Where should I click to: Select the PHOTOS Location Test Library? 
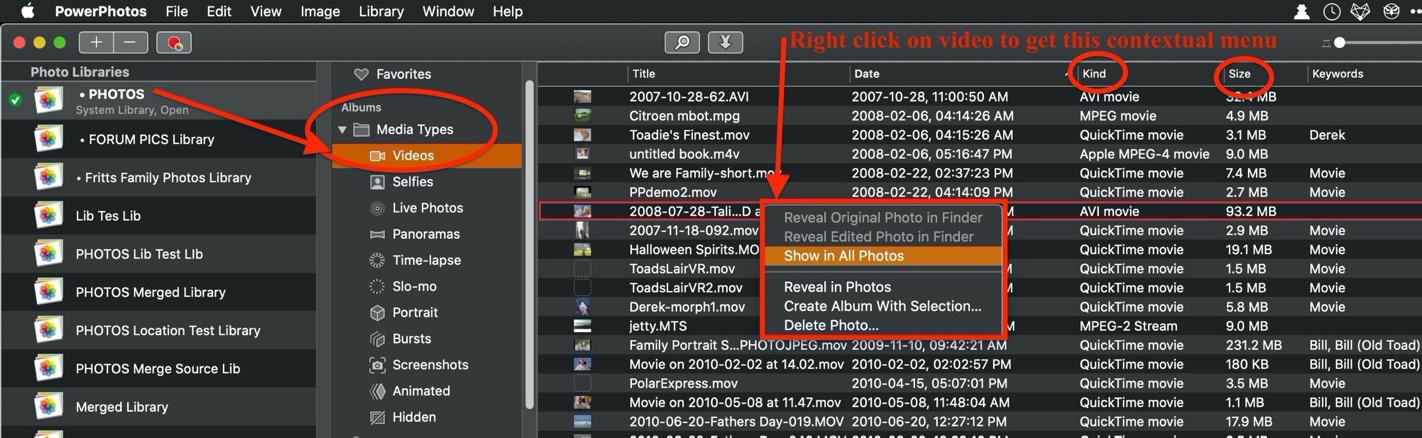[158, 330]
